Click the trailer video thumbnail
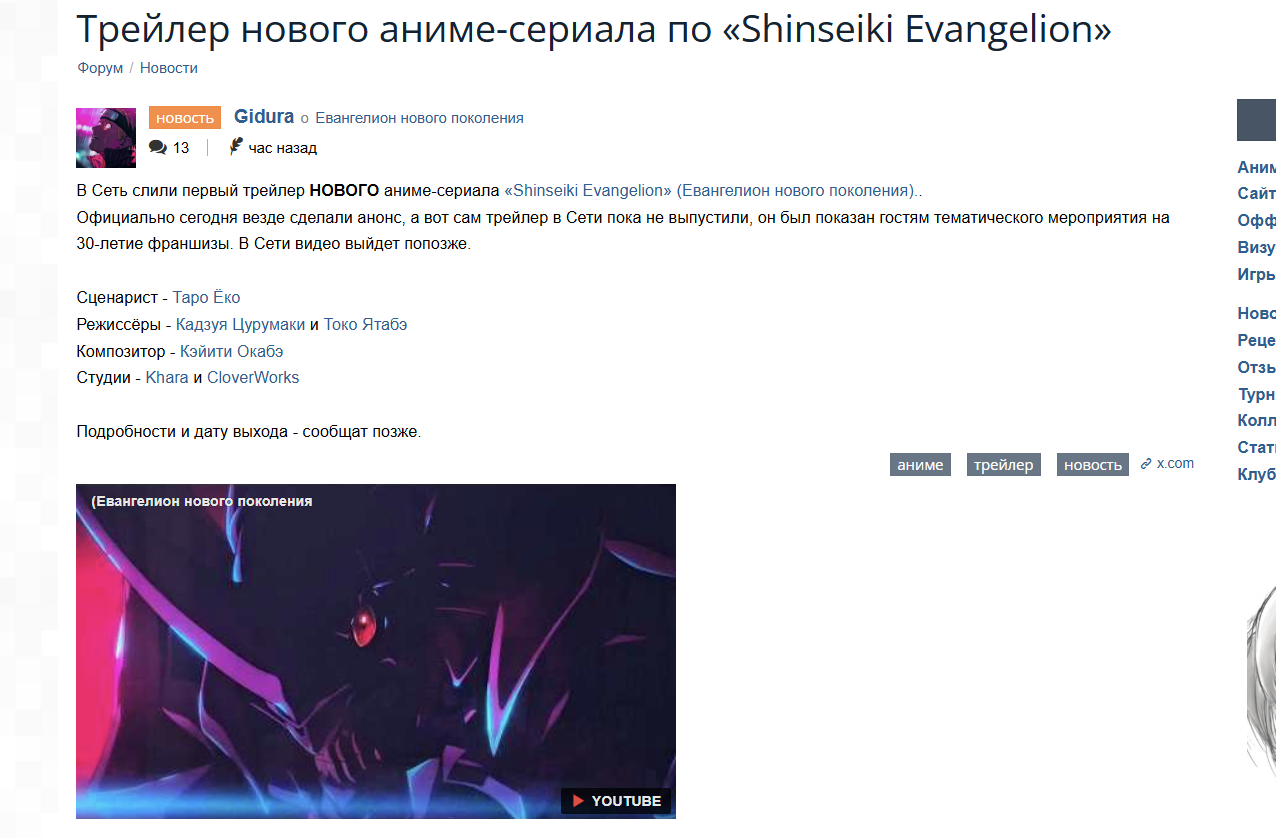This screenshot has height=838, width=1276. click(x=376, y=651)
